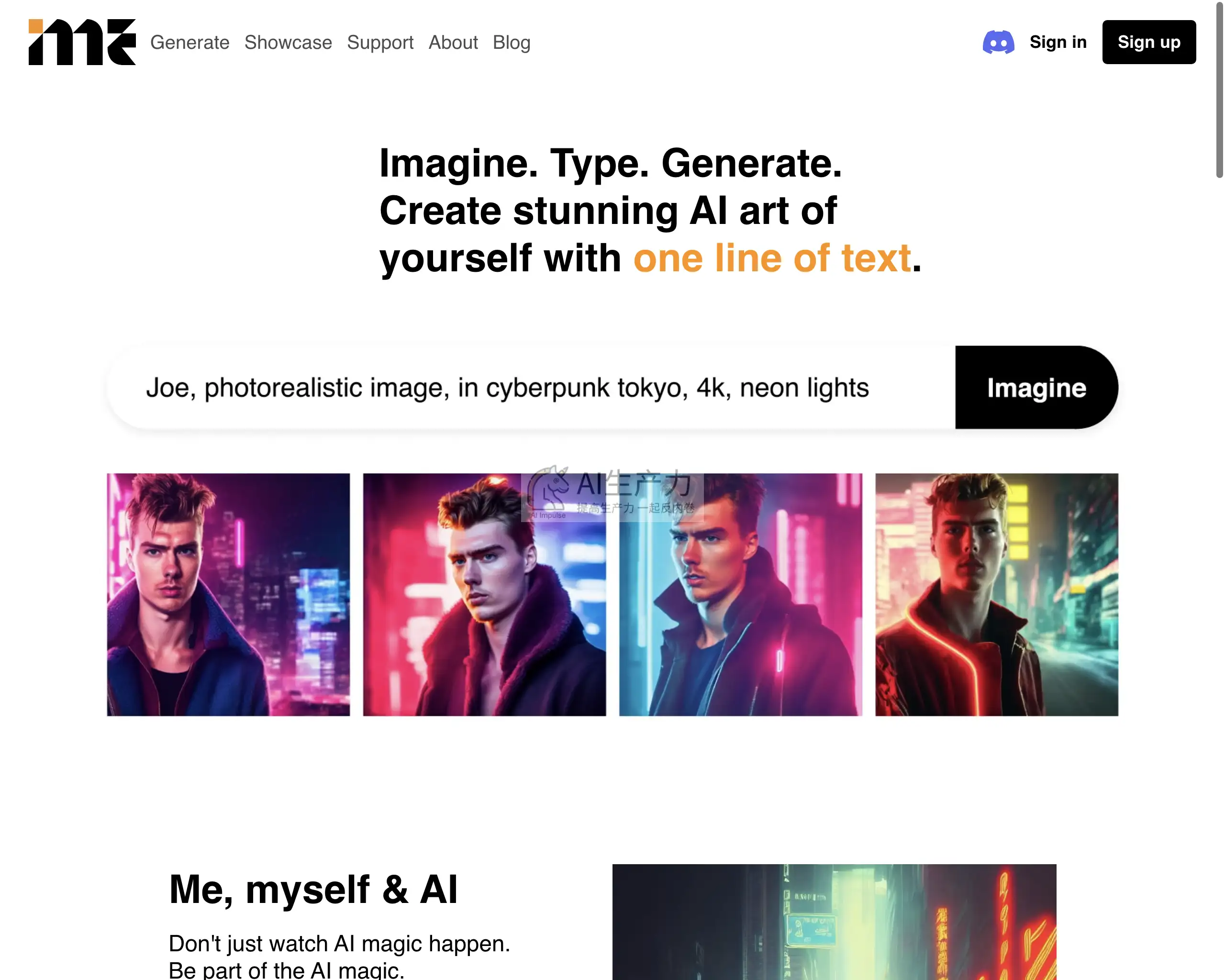Viewport: 1225px width, 980px height.
Task: Click the page's vertical scrollbar thumb
Action: pos(1219,91)
